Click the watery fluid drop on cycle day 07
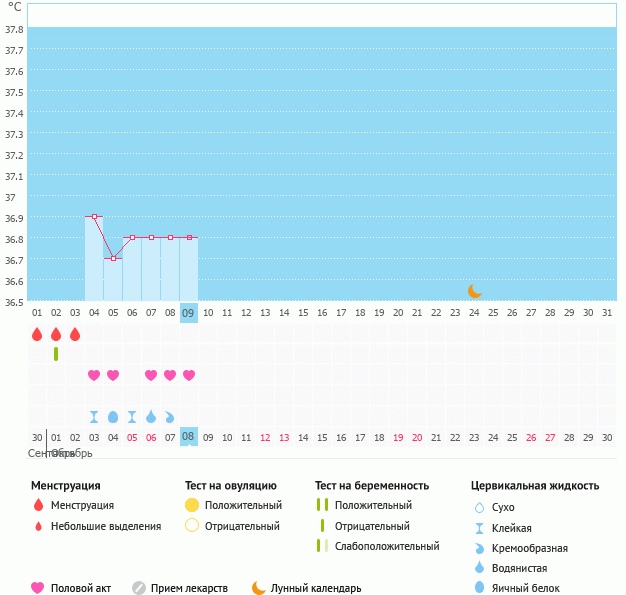The width and height of the screenshot is (626, 595). (151, 416)
